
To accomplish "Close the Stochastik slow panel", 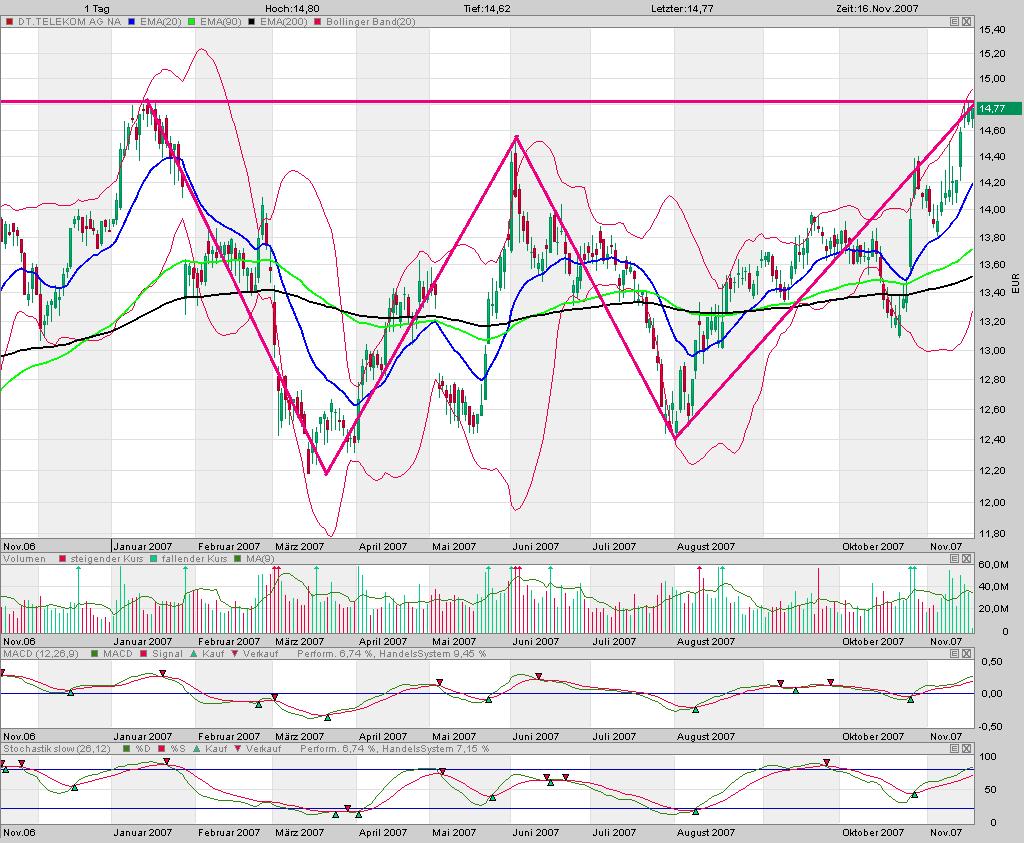I will point(966,748).
